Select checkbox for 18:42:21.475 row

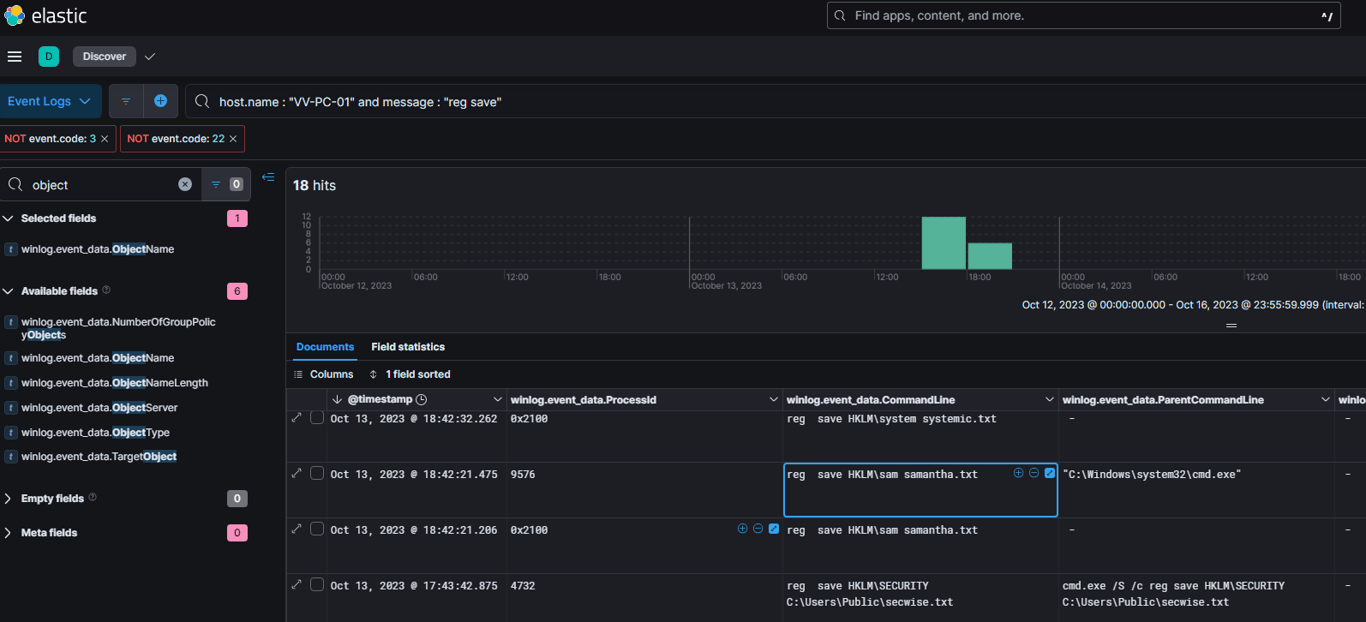click(x=317, y=474)
